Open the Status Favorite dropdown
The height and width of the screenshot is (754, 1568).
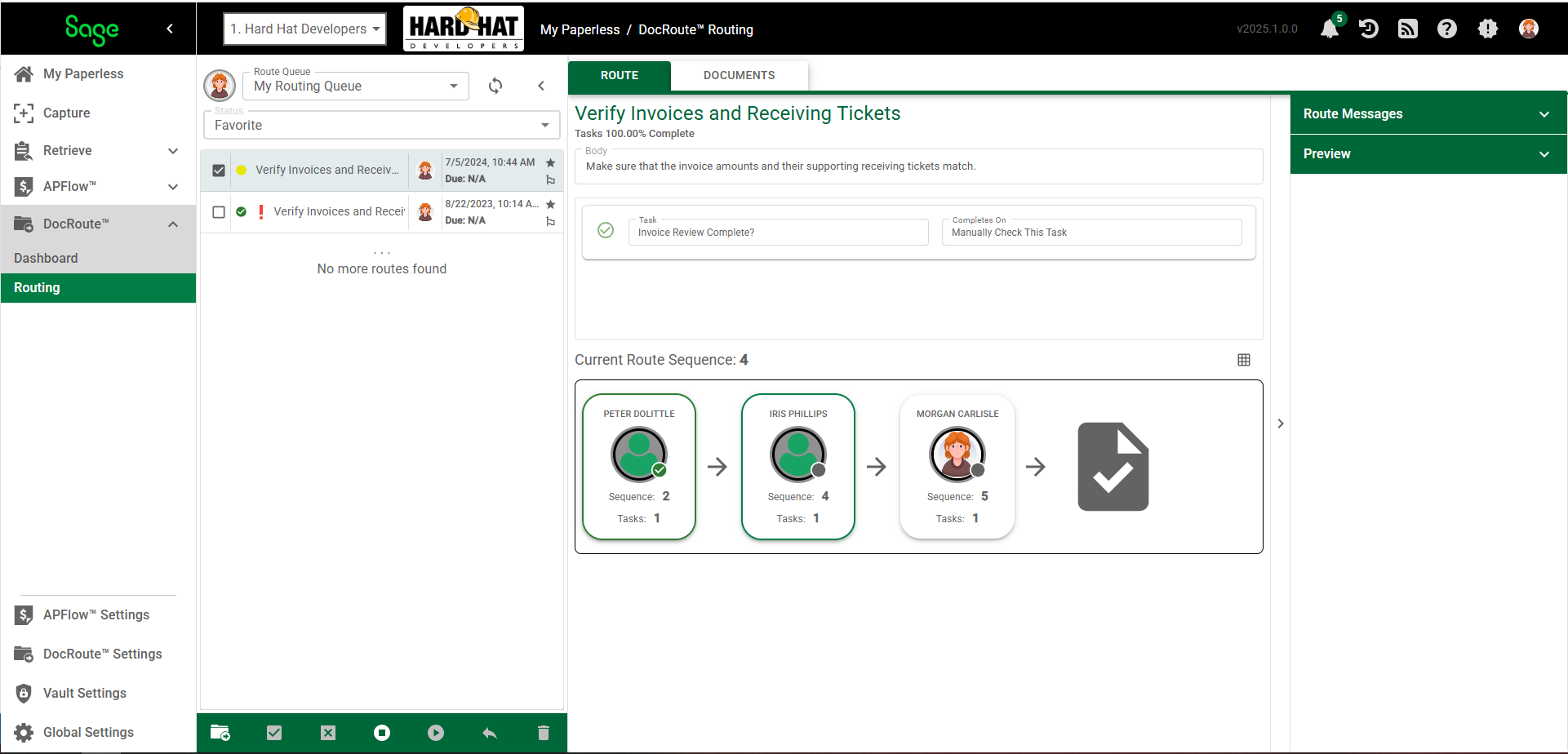pyautogui.click(x=381, y=125)
